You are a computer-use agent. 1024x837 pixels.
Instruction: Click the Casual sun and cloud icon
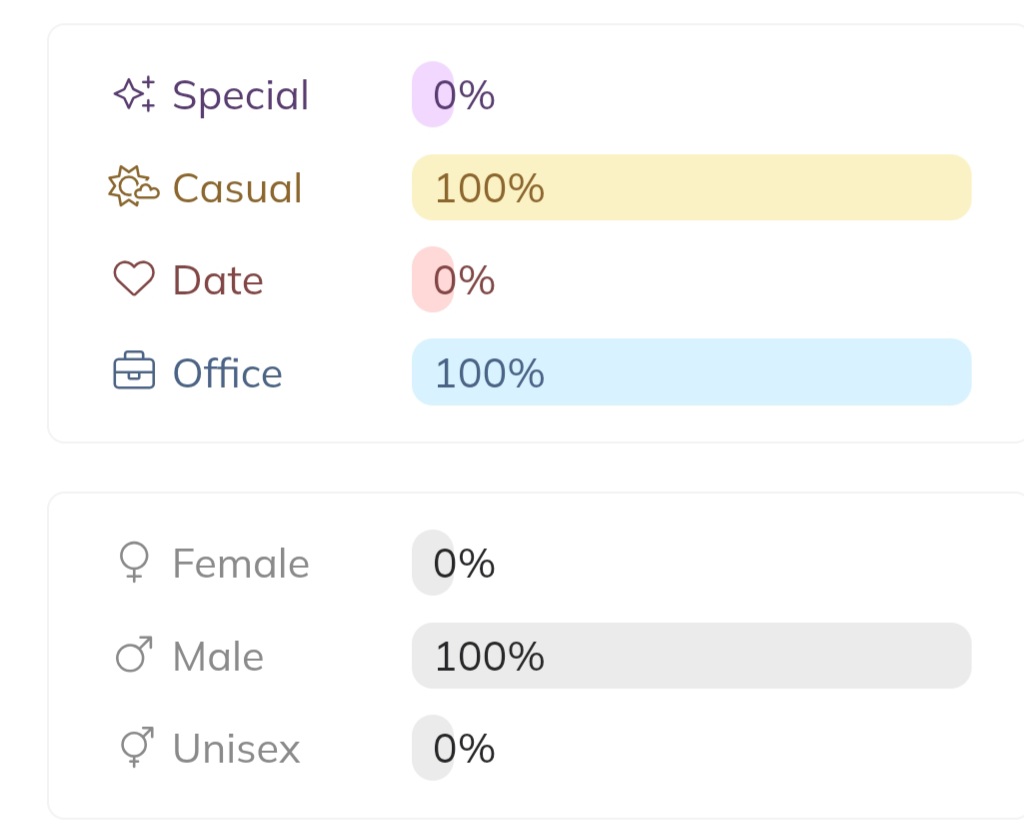(133, 188)
